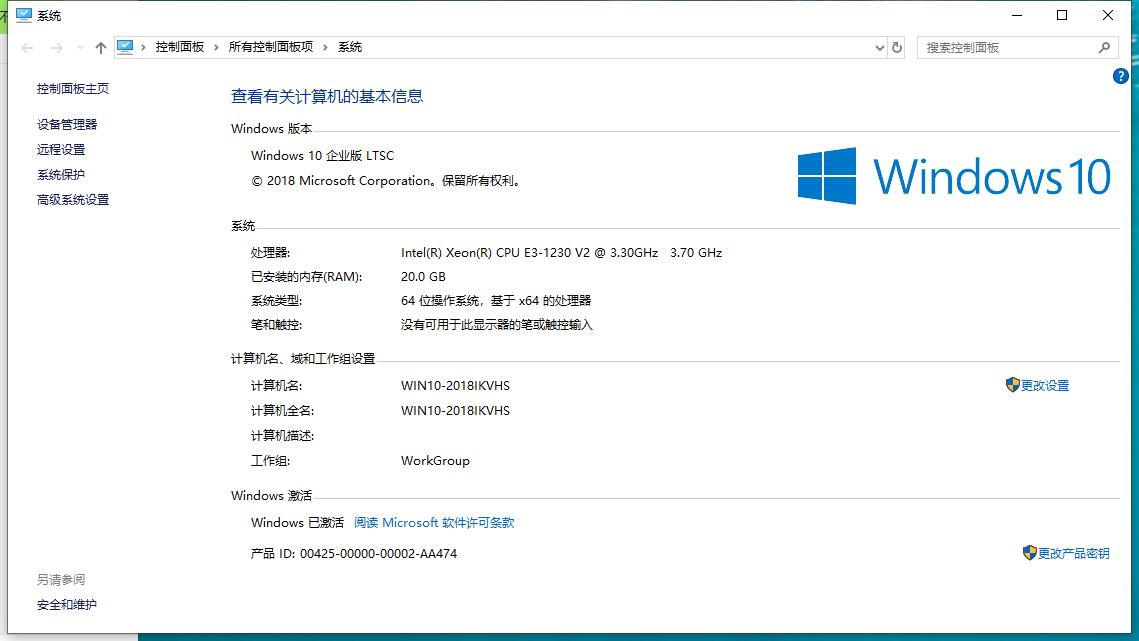This screenshot has height=641, width=1139.
Task: Click the Forward navigation arrow
Action: tap(57, 48)
